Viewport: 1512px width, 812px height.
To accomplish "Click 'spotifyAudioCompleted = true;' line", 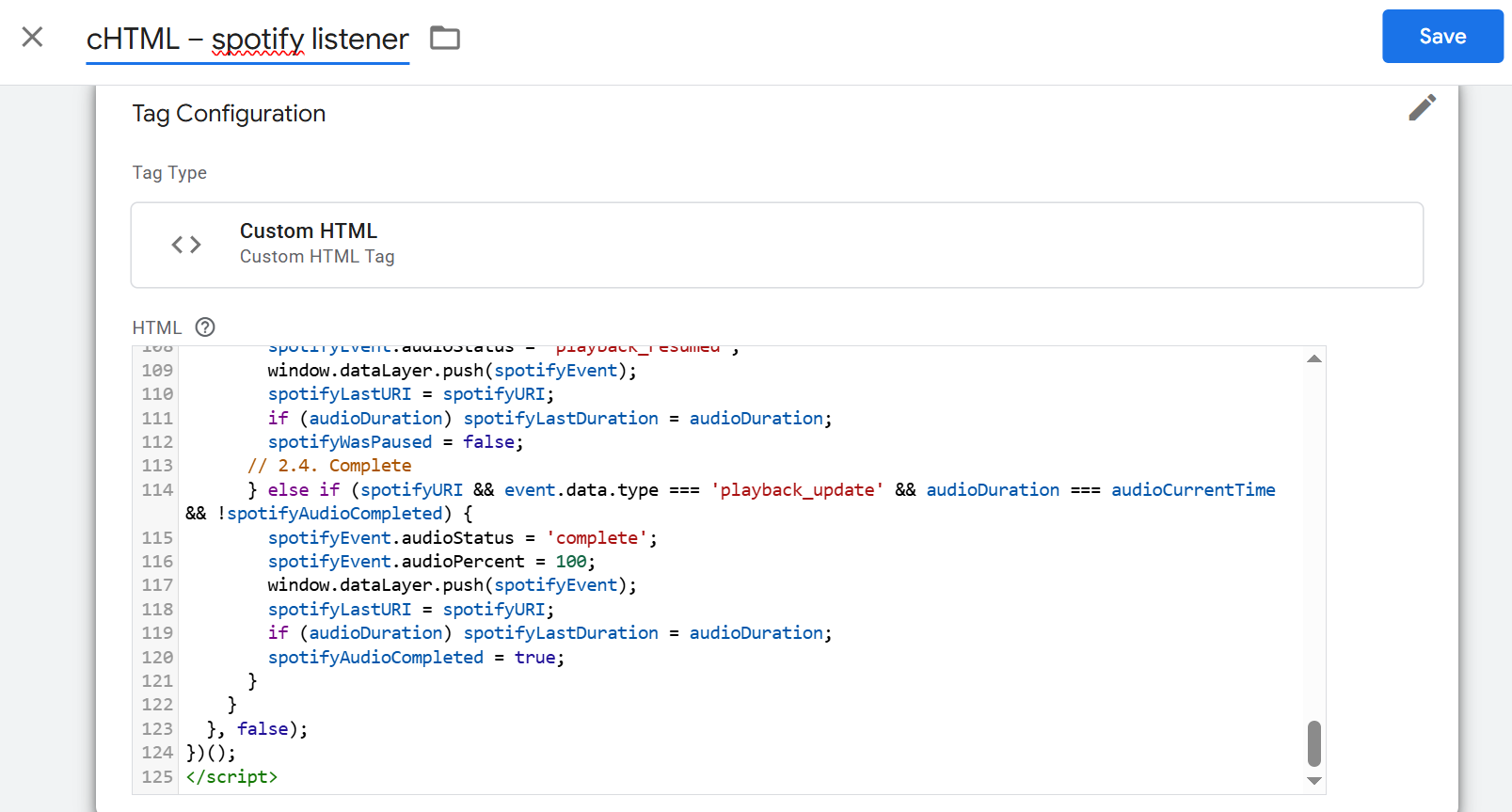I will (416, 657).
